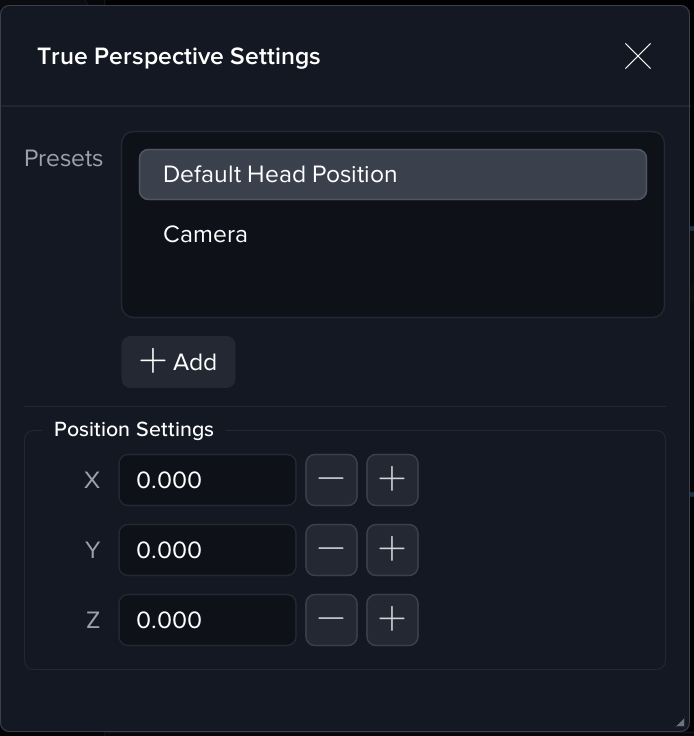Decrease the X position value
This screenshot has width=694, height=736.
pos(331,480)
